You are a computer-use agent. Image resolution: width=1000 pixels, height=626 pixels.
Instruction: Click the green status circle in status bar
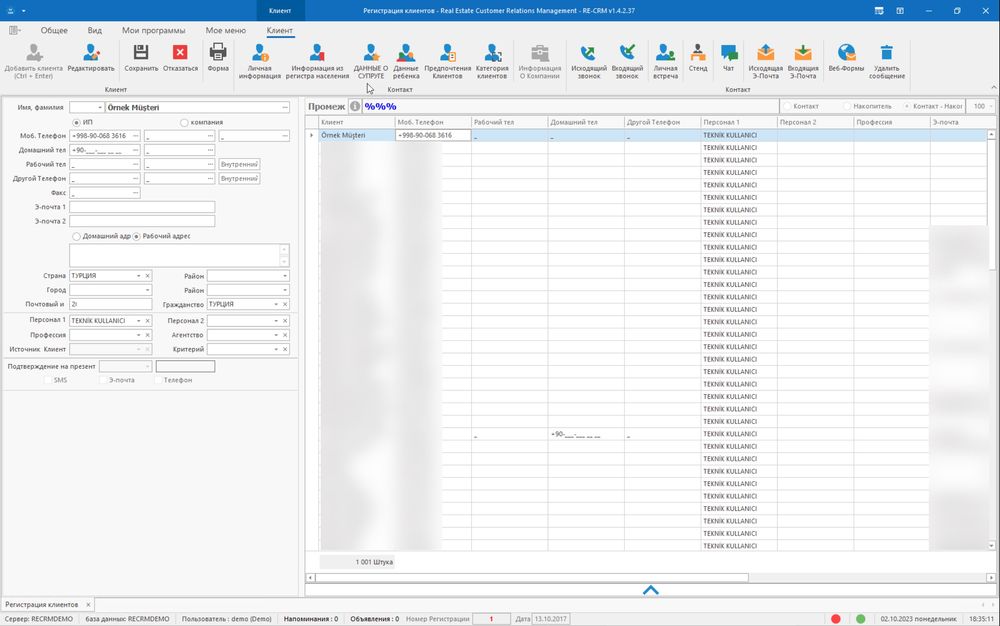click(x=860, y=619)
